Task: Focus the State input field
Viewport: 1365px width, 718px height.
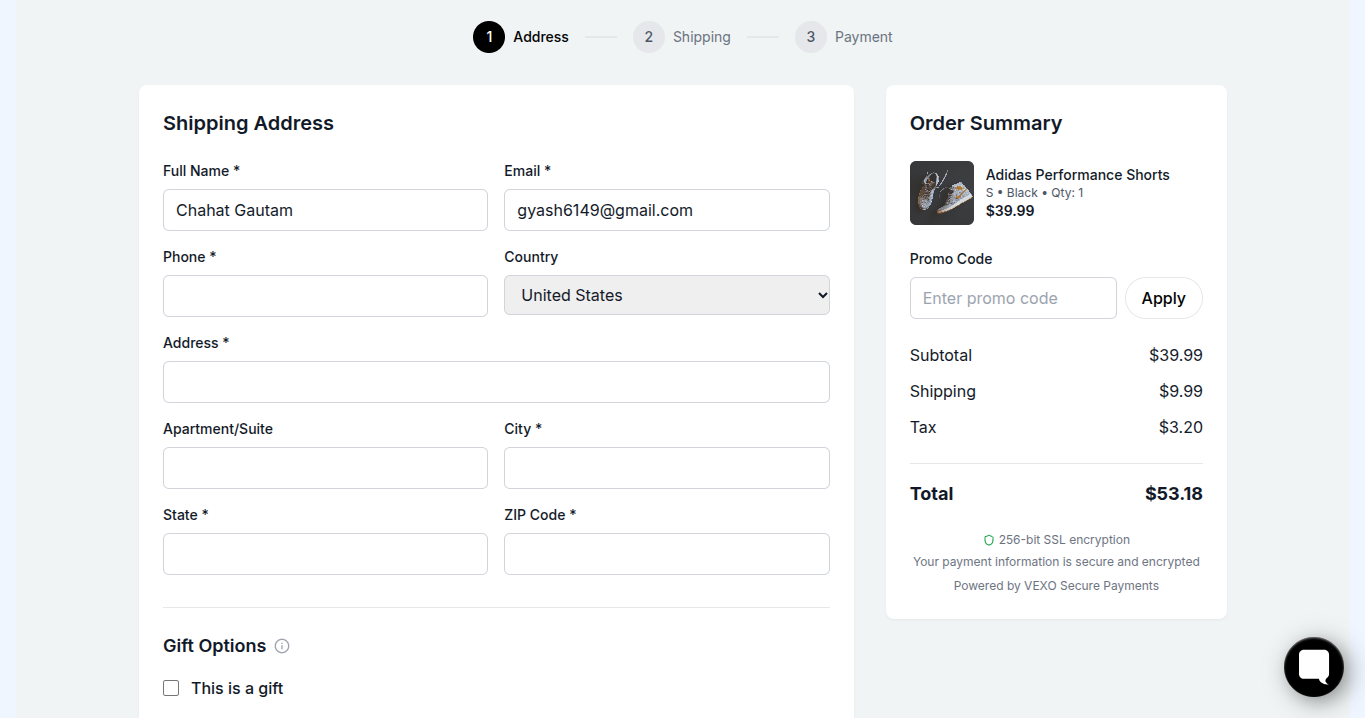Action: pos(325,554)
